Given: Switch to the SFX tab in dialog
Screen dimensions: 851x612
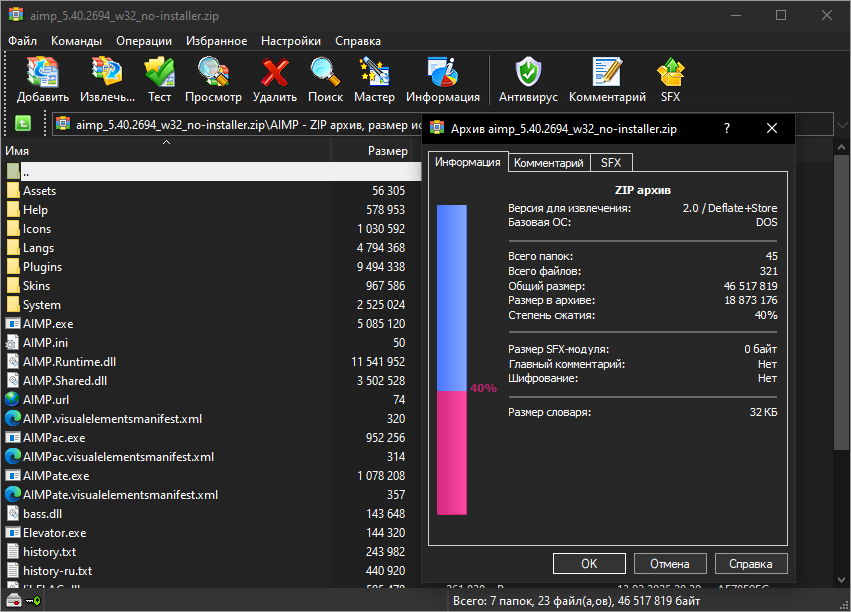Looking at the screenshot, I should coord(611,163).
